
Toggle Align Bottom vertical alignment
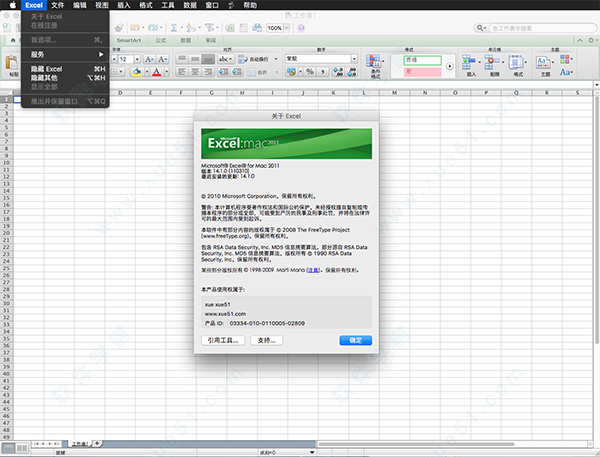pos(208,59)
